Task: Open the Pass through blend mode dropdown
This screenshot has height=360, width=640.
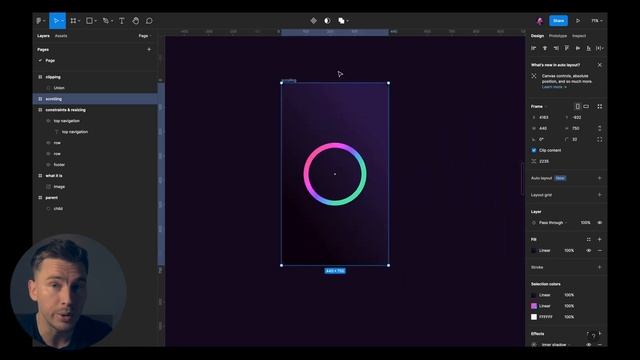Action: pyautogui.click(x=553, y=222)
